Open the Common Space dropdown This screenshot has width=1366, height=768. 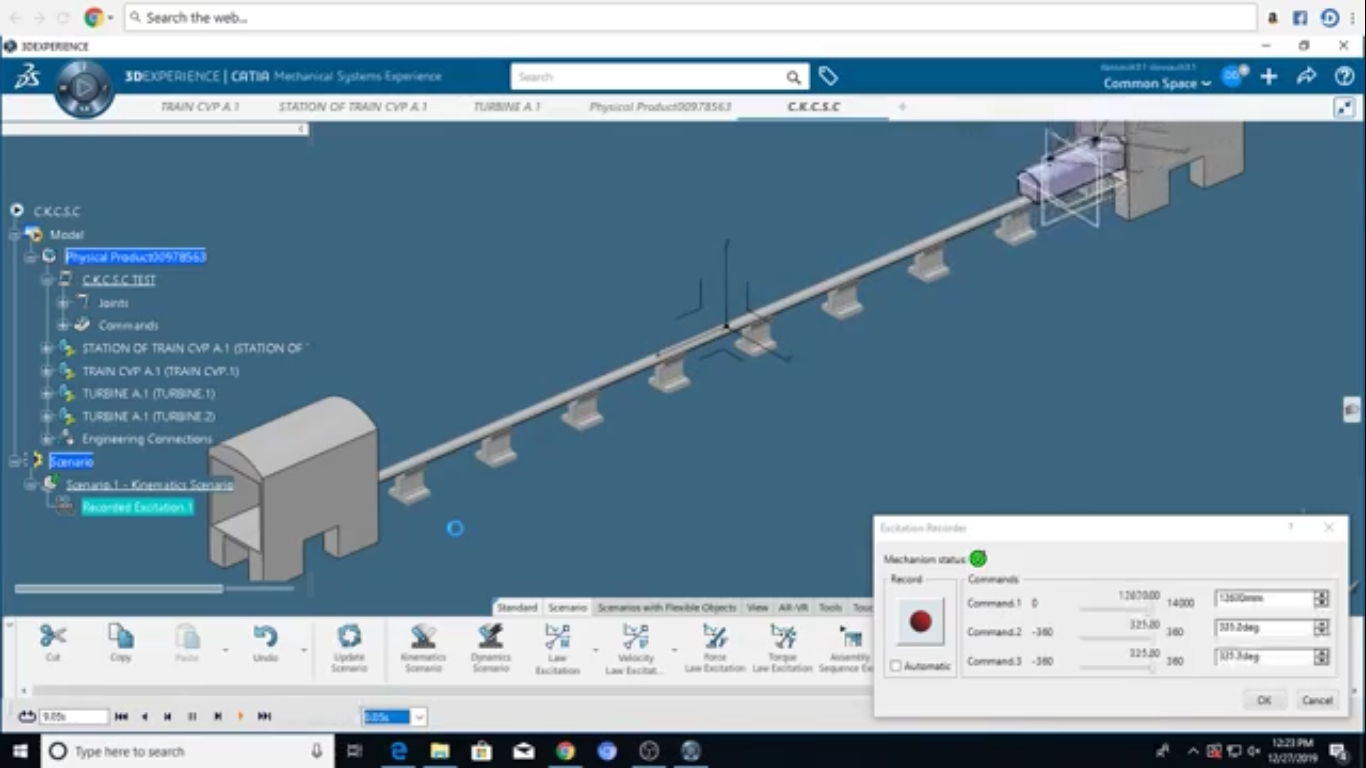coord(1157,83)
